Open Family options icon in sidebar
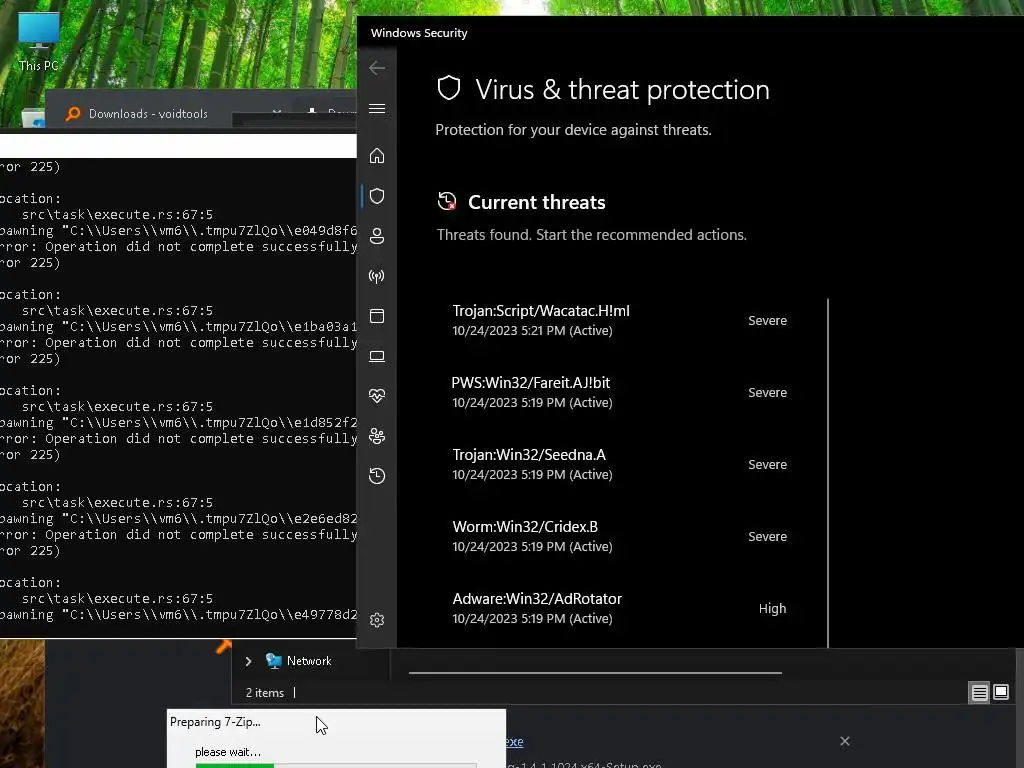This screenshot has width=1024, height=768. (x=377, y=436)
